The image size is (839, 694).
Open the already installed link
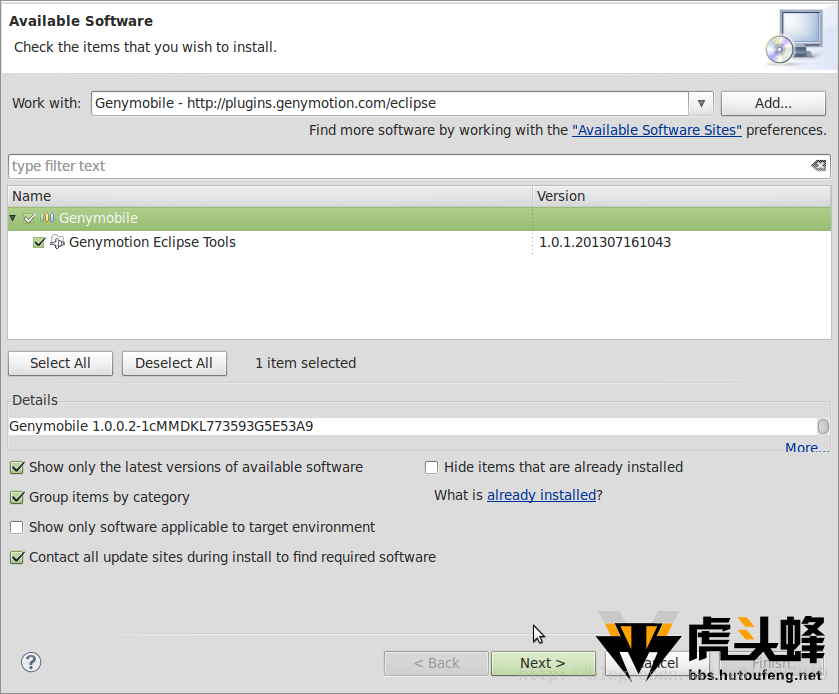point(541,495)
